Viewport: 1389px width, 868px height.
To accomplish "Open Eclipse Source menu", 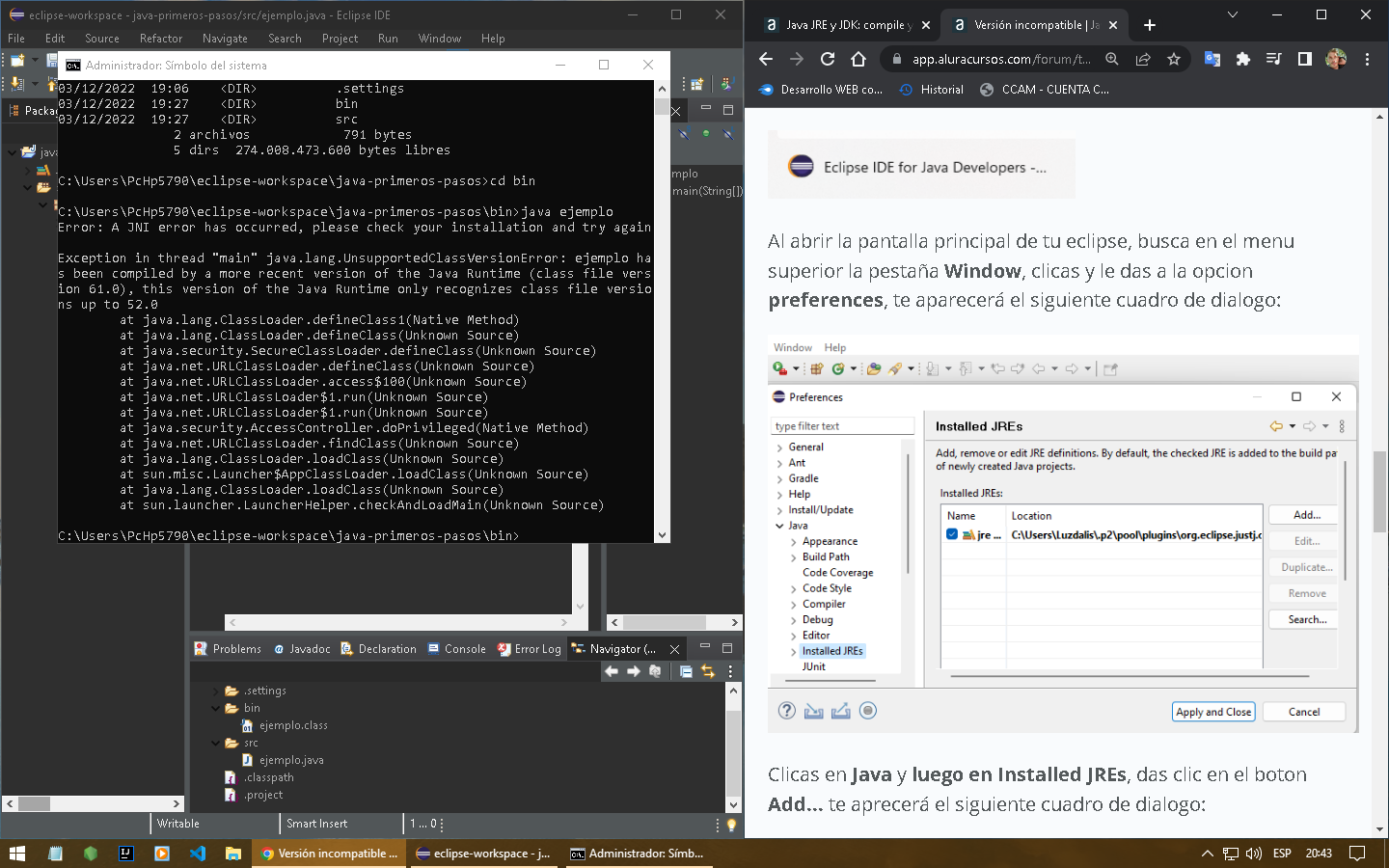I will point(102,39).
